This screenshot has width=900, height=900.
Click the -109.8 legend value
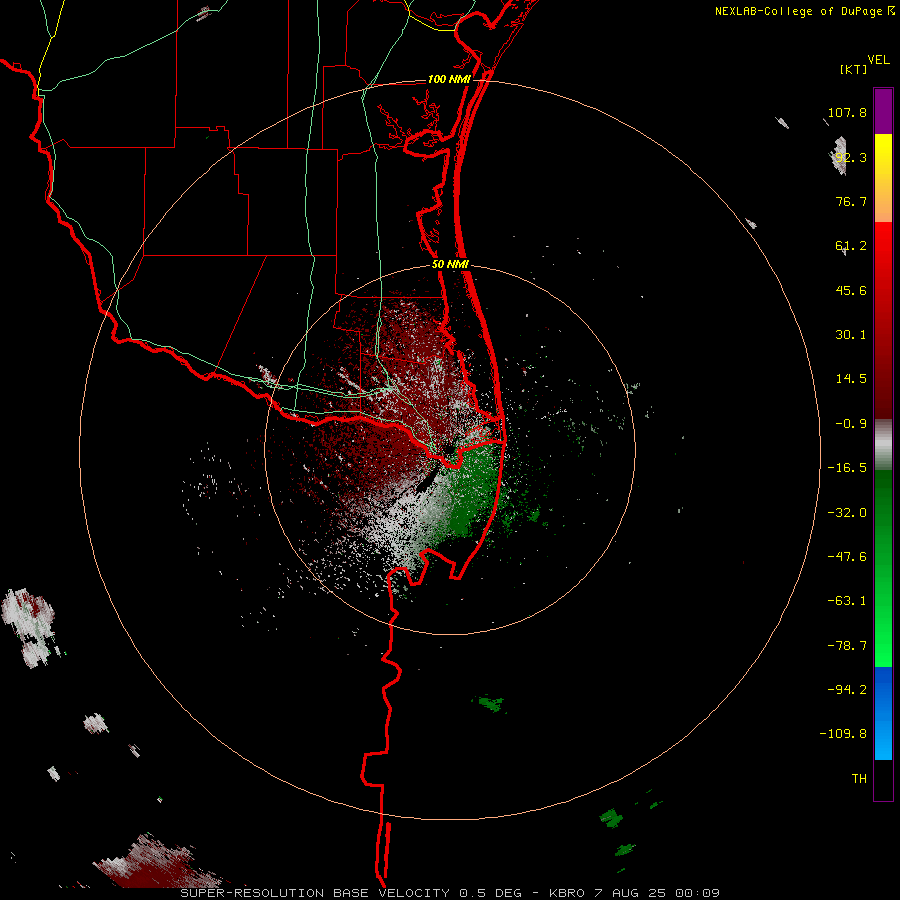(843, 734)
